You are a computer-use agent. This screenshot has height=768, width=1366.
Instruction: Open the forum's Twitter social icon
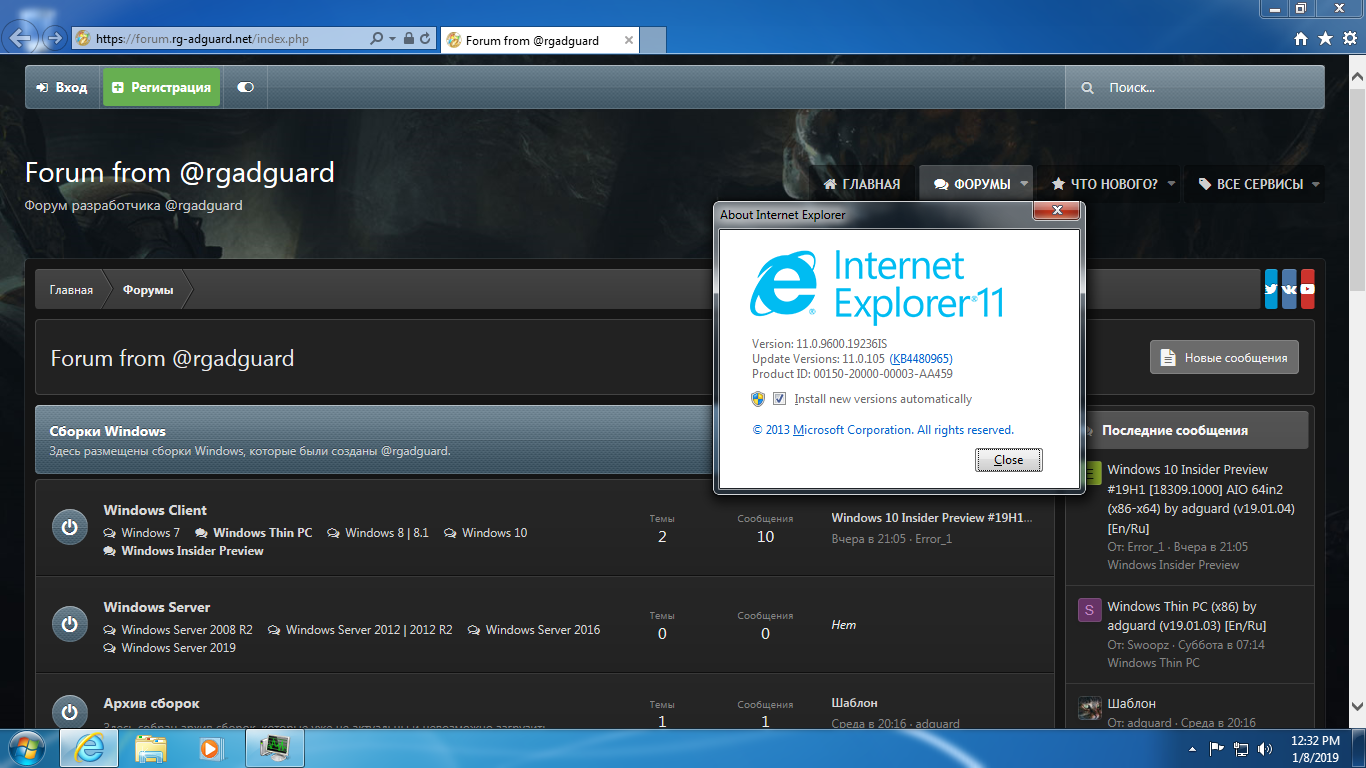pyautogui.click(x=1271, y=289)
